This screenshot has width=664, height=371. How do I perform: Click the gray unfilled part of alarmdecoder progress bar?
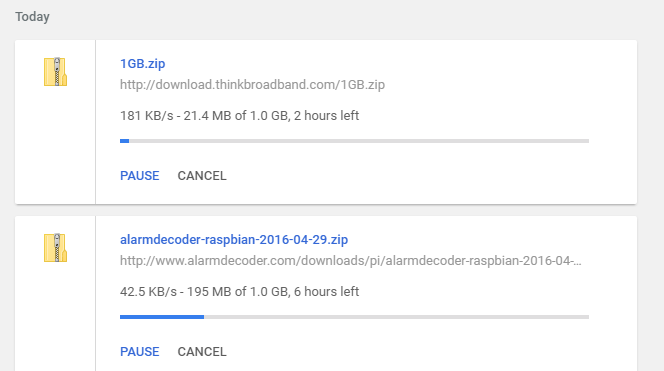coord(396,317)
